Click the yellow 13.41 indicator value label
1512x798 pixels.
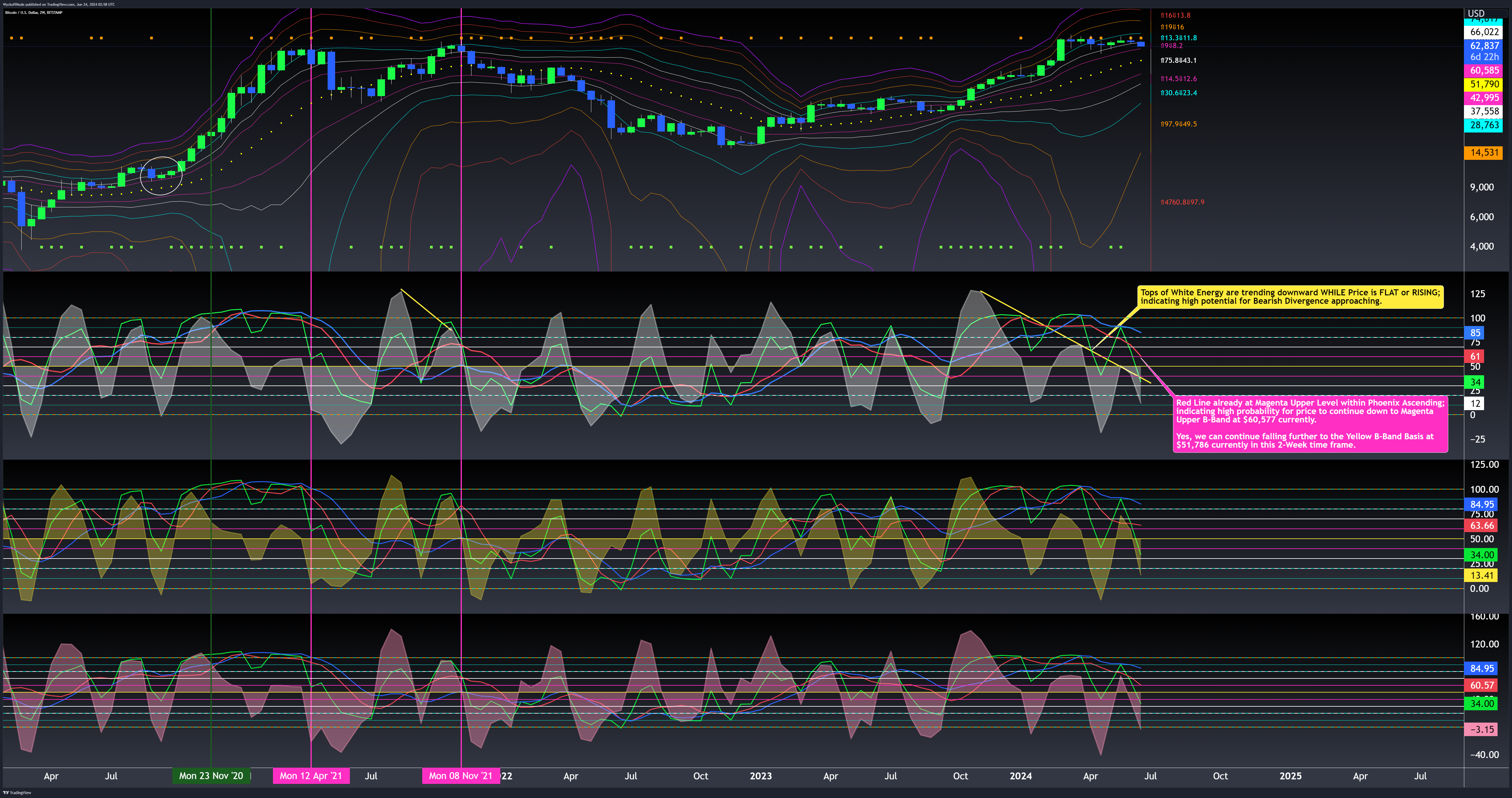(1481, 575)
